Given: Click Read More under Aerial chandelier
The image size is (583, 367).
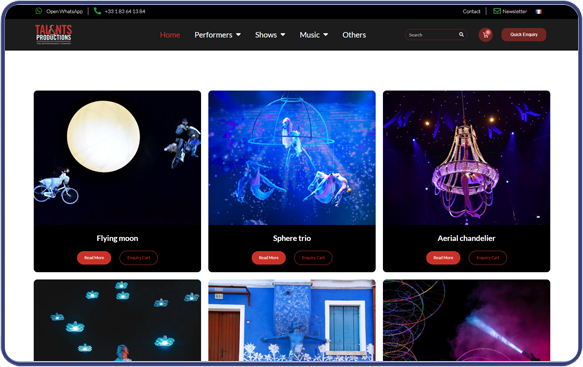Looking at the screenshot, I should click(x=443, y=258).
